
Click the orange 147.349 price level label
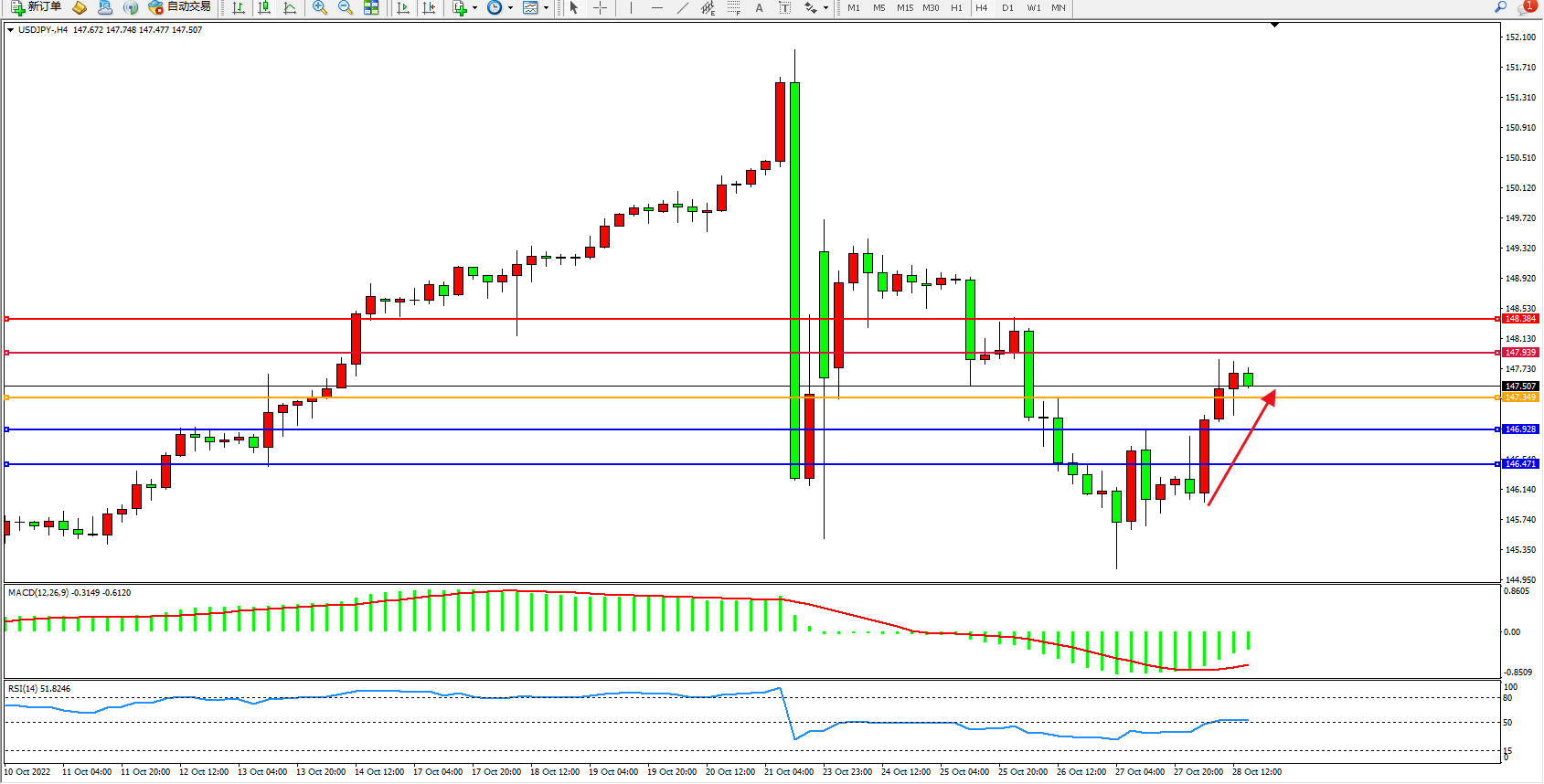pos(1520,397)
